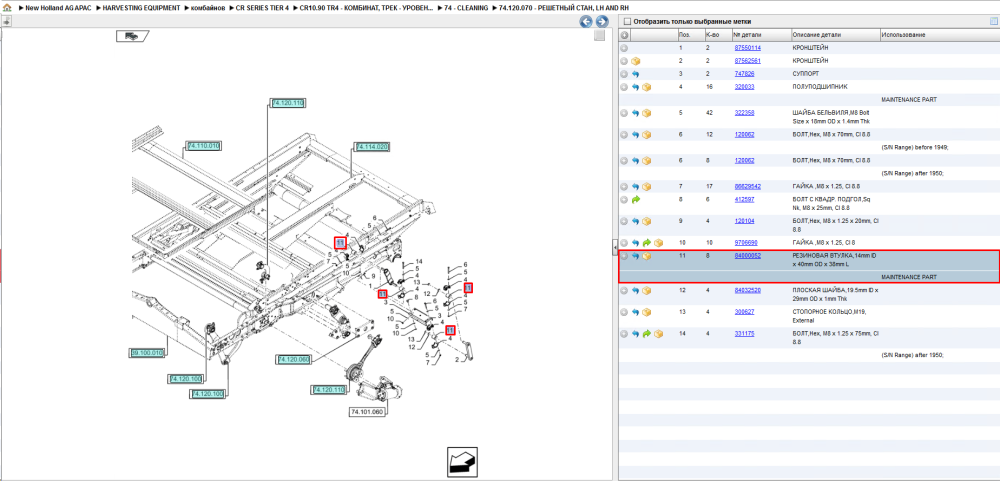Go to previous diagram with left arrow
The image size is (1000, 481).
click(585, 22)
